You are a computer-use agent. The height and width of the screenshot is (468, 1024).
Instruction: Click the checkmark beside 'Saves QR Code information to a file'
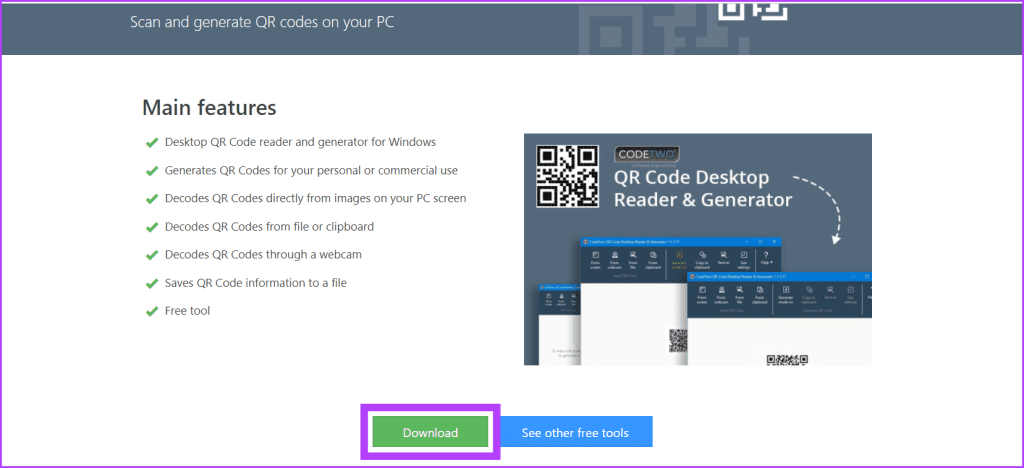152,283
